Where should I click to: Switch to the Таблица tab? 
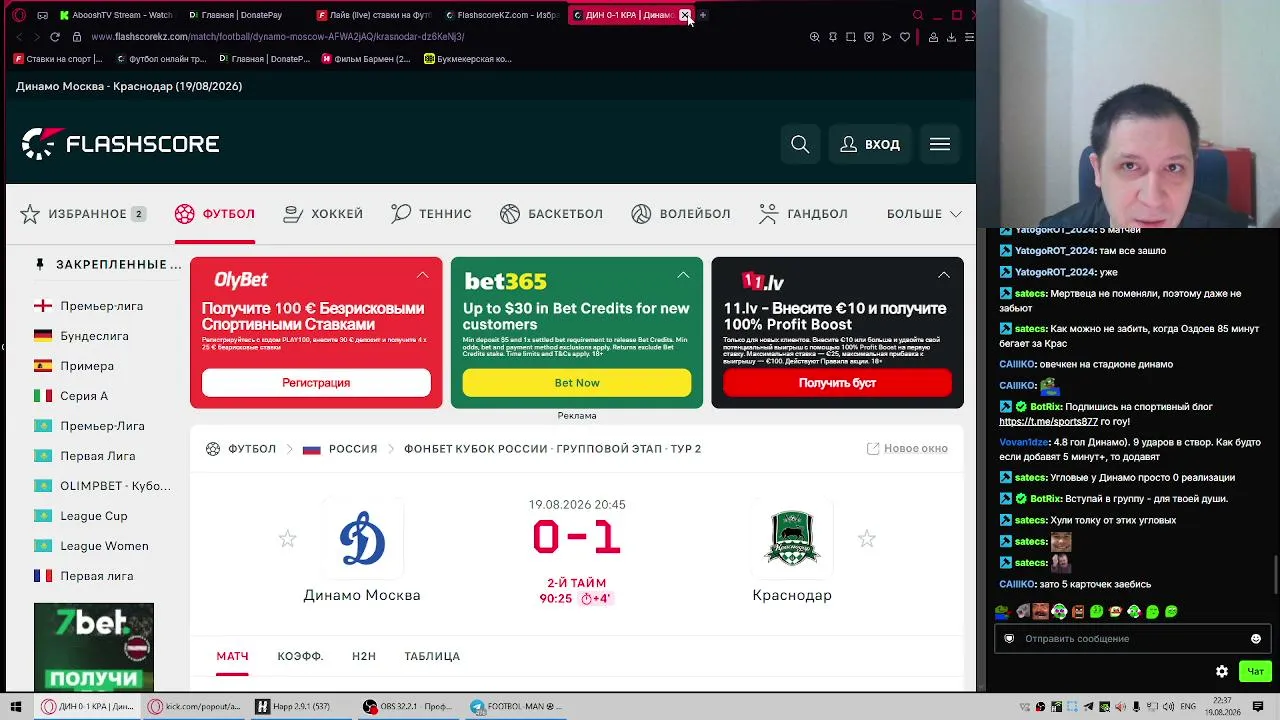[432, 656]
